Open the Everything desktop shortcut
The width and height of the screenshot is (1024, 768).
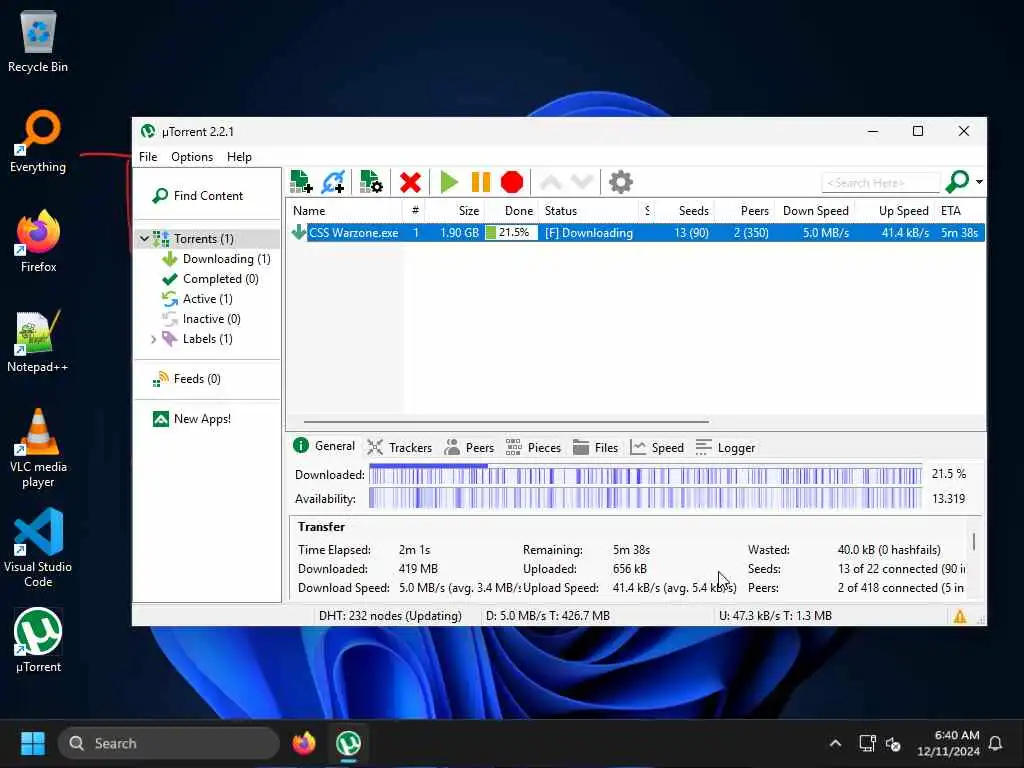(x=38, y=142)
